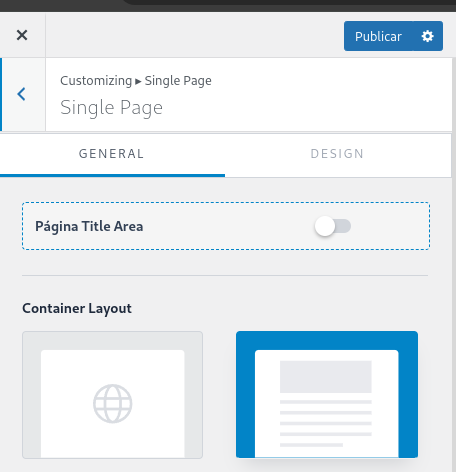Click the dark window bar at the top

228,6
